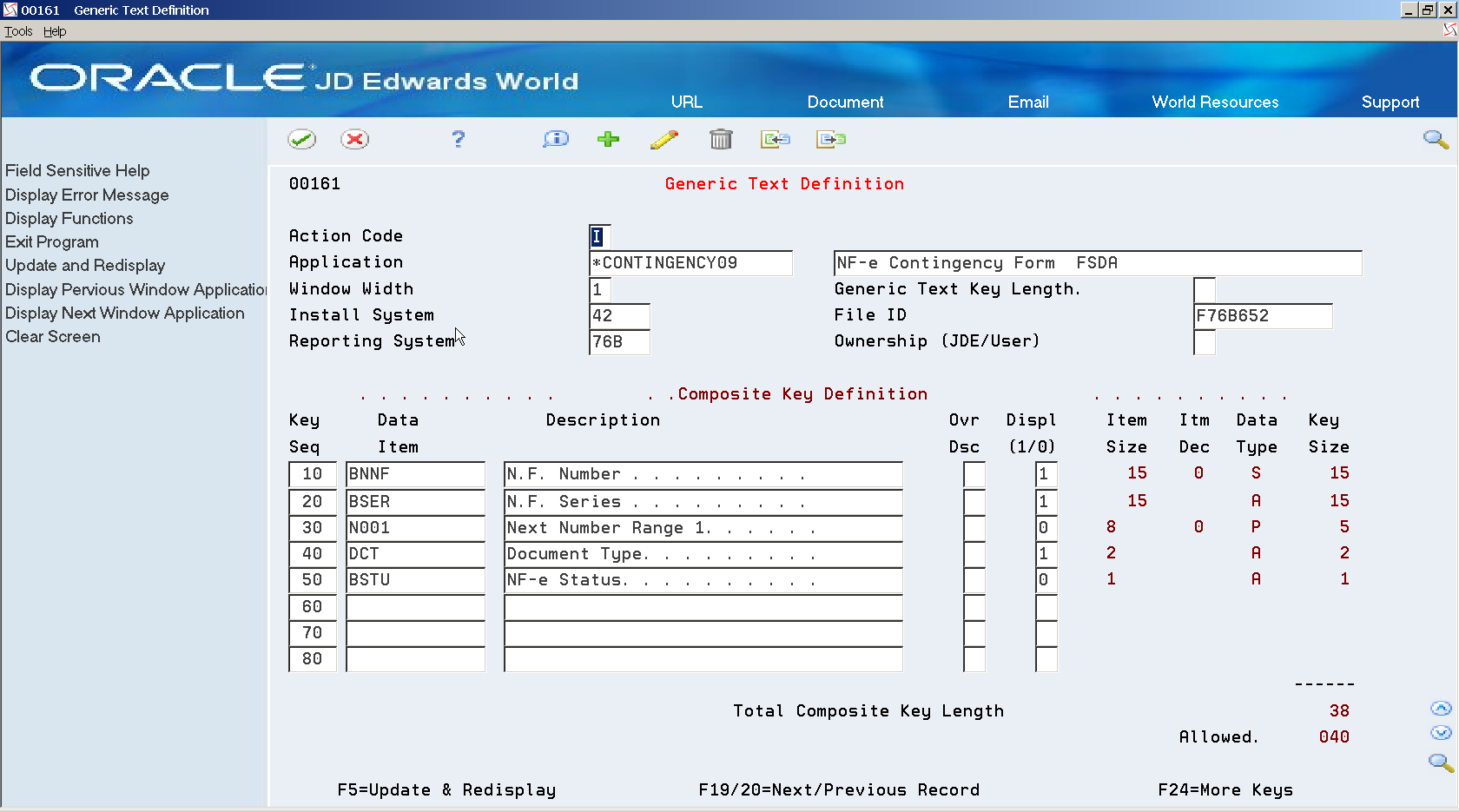Select Field Sensitive Help
1459x812 pixels.
coord(77,170)
